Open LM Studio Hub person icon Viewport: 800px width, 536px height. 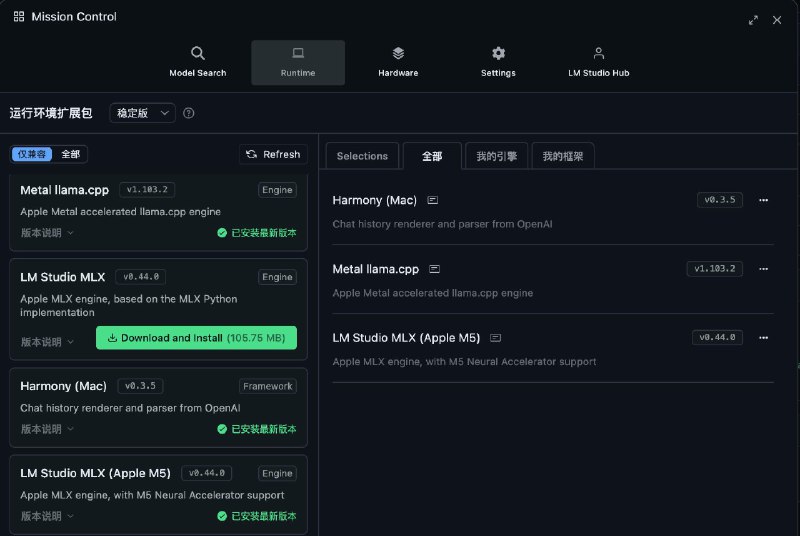point(598,54)
